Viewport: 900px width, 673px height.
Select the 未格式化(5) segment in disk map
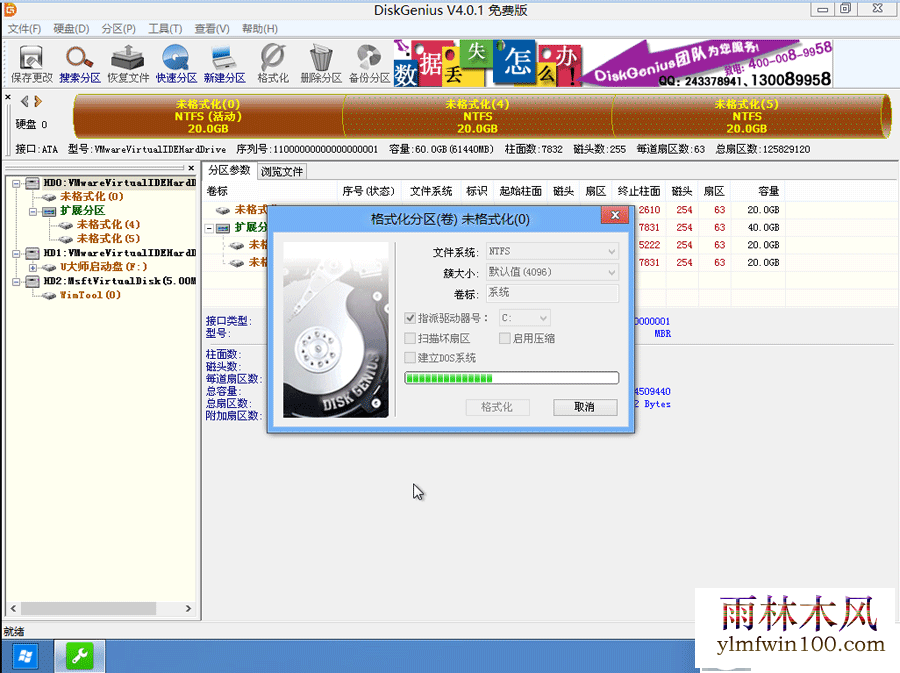(x=747, y=116)
